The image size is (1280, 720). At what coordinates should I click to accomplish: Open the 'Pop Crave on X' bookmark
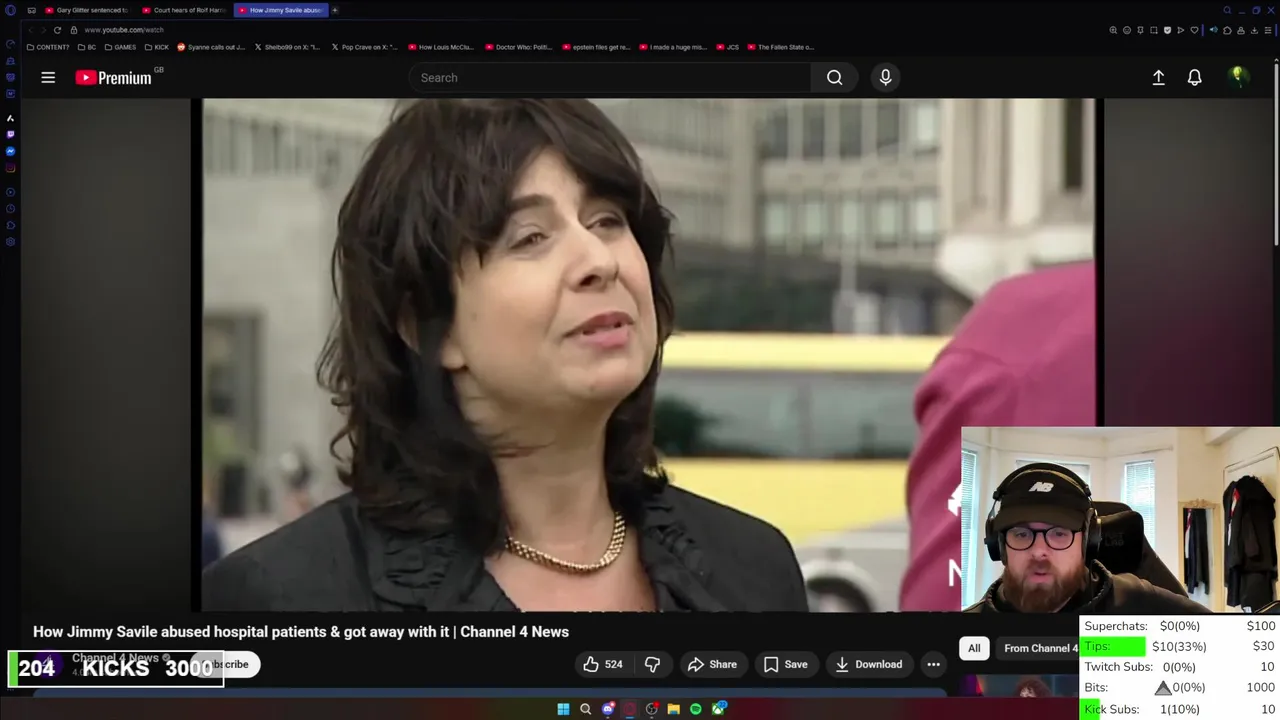click(x=364, y=47)
